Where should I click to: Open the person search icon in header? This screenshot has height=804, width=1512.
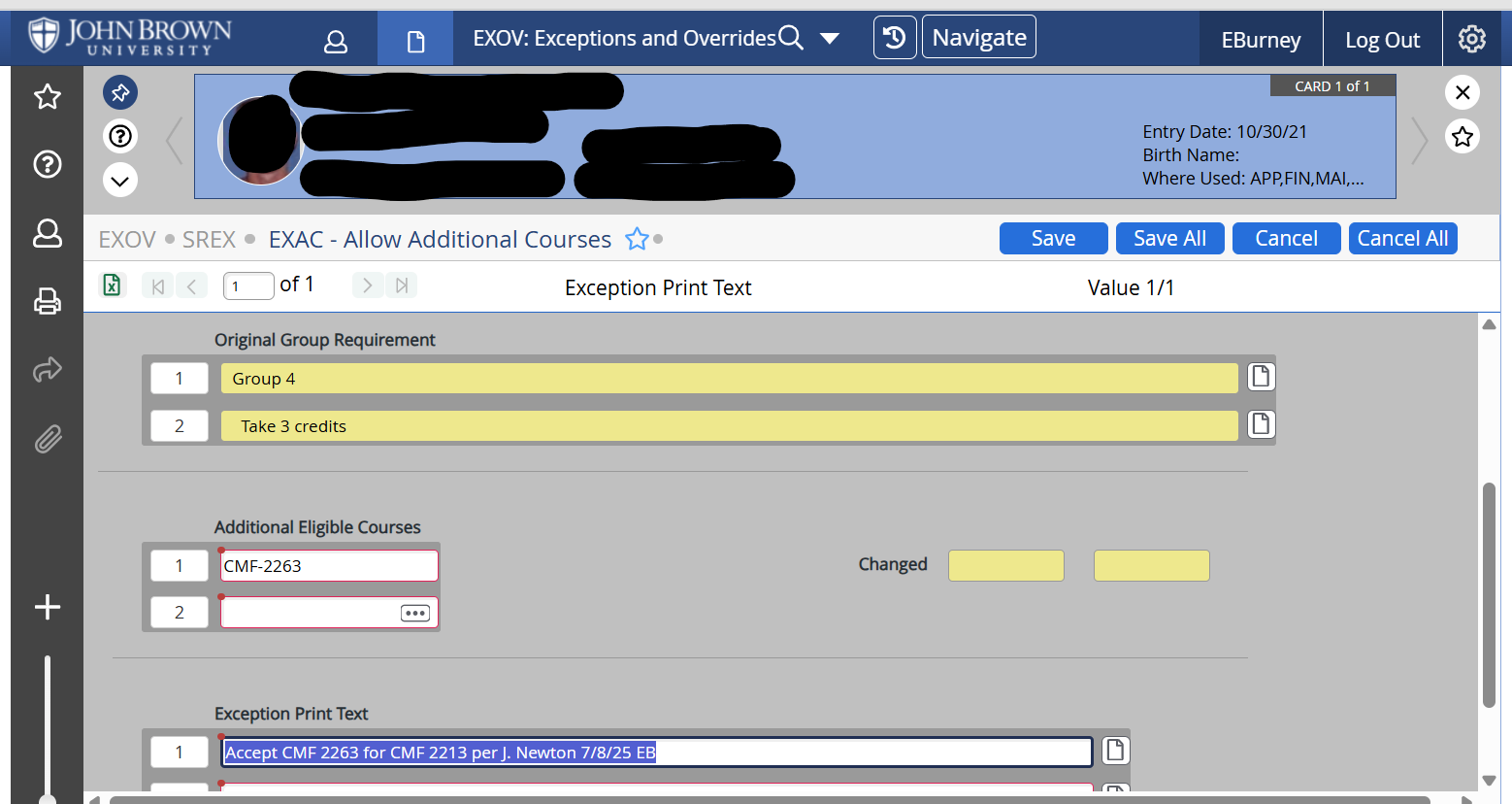[336, 41]
